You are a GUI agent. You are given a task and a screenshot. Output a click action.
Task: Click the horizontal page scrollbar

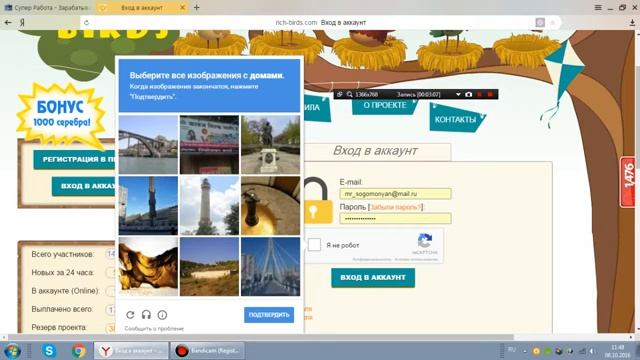(x=261, y=338)
